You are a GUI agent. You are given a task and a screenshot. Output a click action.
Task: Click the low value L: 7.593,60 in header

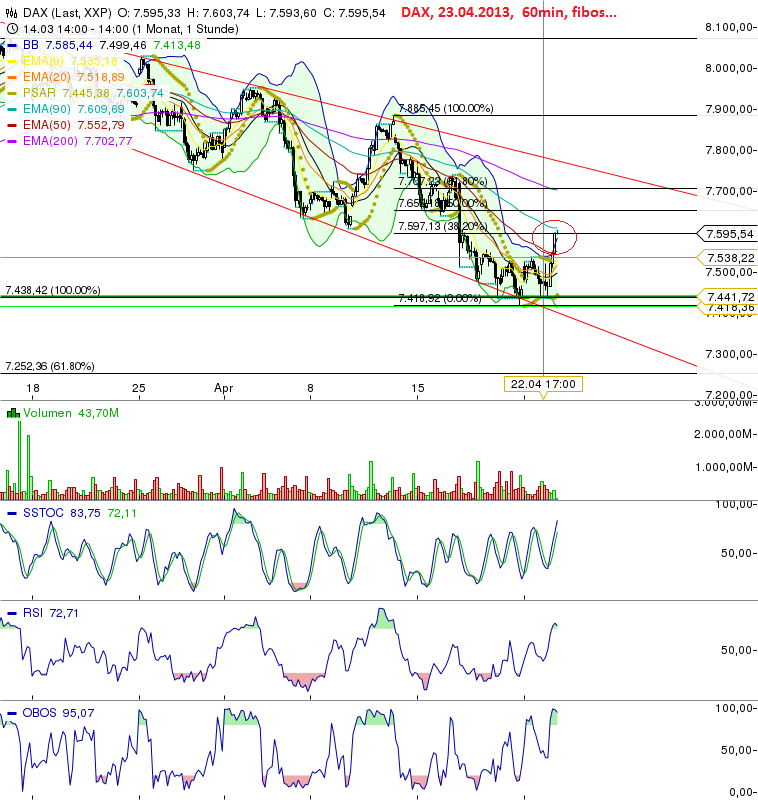click(286, 13)
